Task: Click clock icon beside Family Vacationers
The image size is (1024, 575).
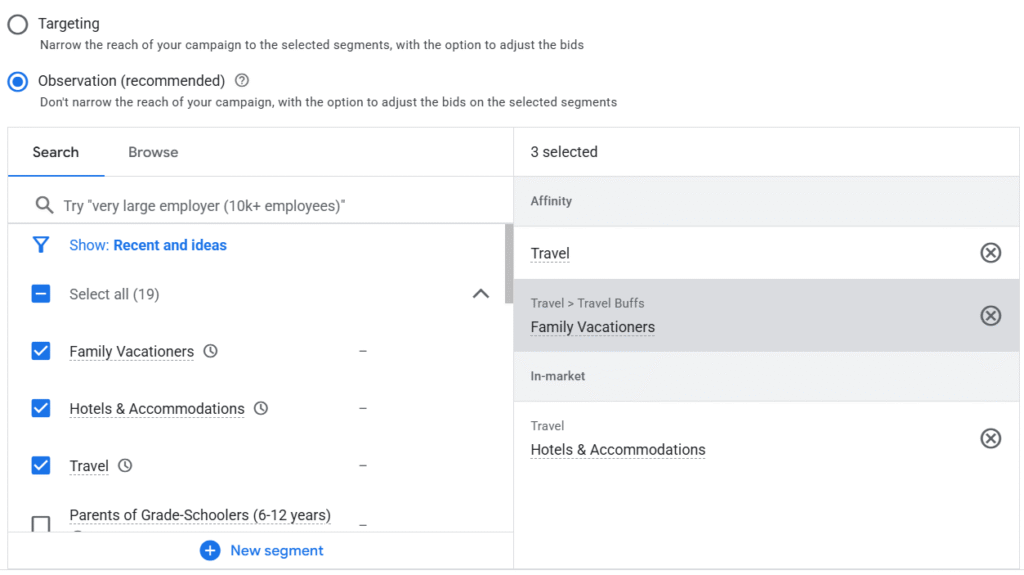Action: pyautogui.click(x=210, y=351)
